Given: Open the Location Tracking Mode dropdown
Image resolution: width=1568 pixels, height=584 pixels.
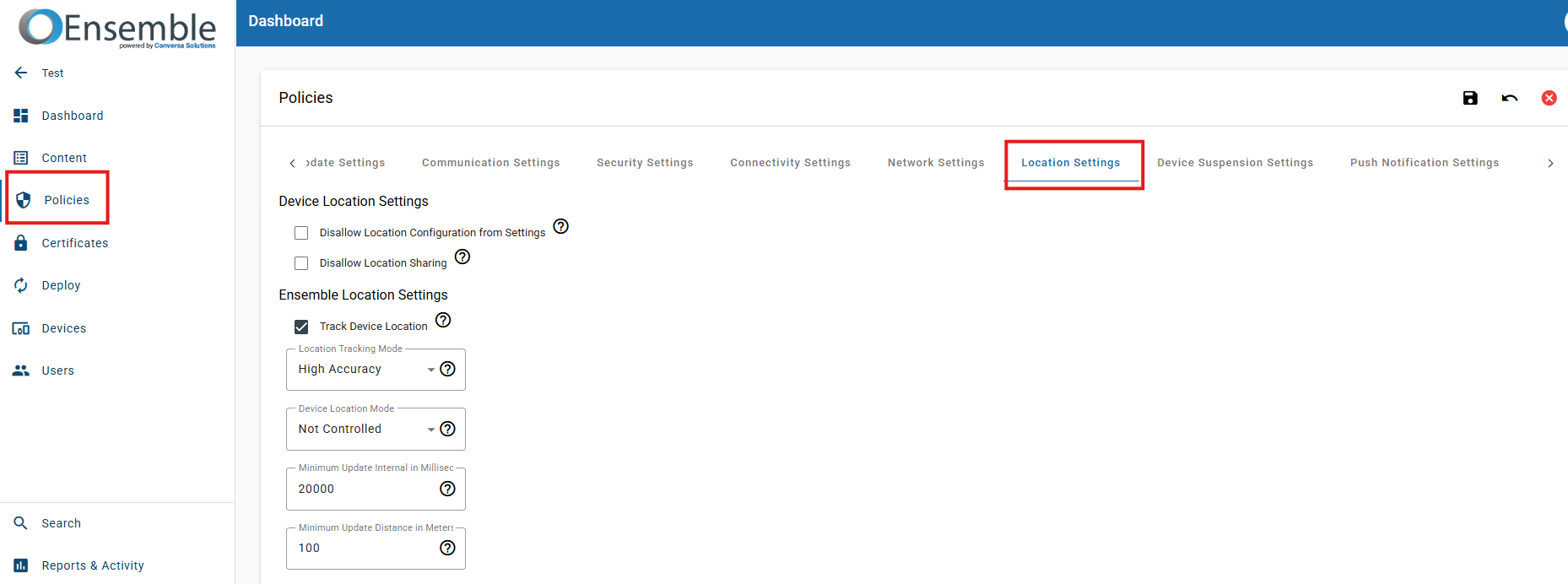Looking at the screenshot, I should point(376,370).
